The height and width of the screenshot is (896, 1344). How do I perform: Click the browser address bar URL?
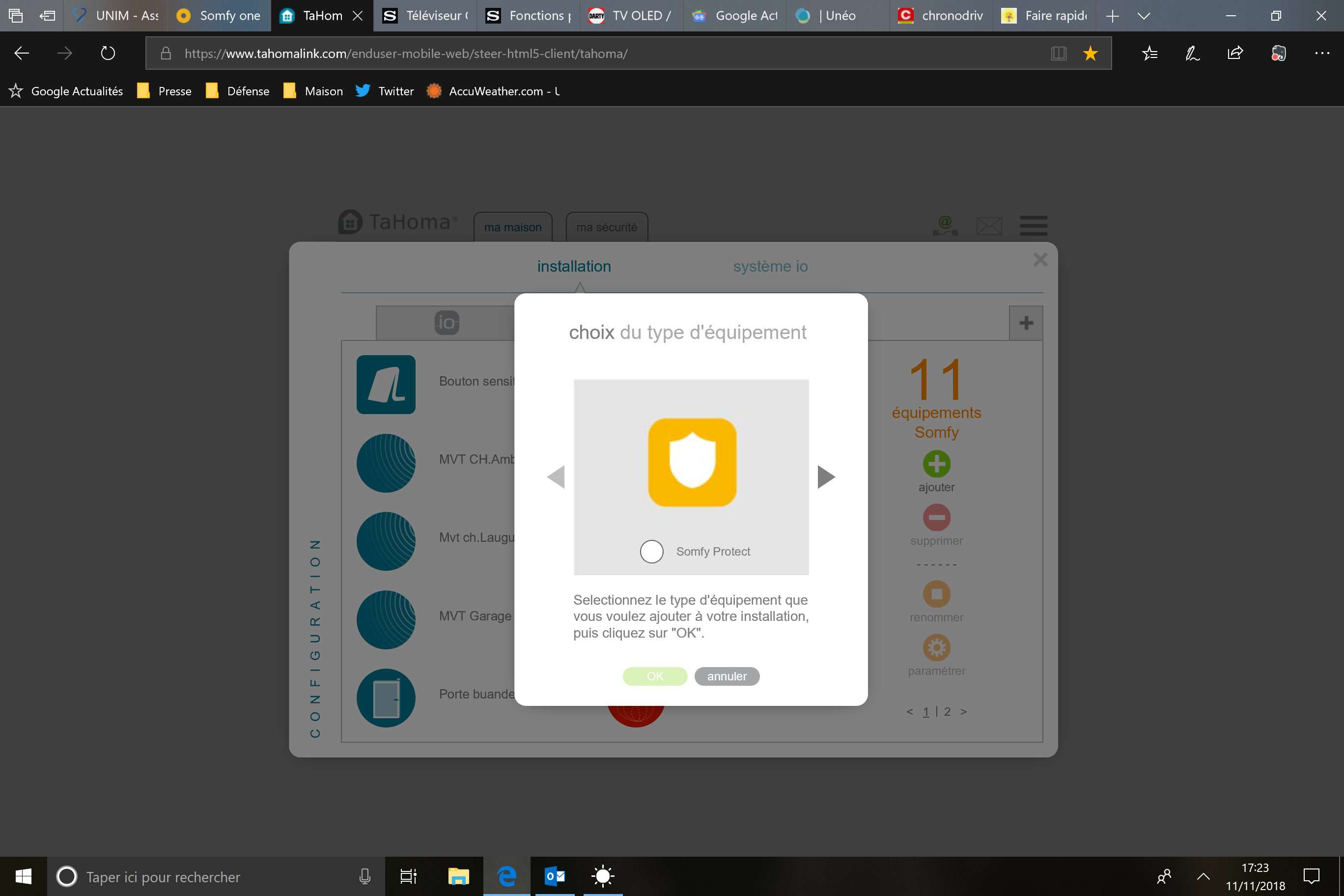point(406,54)
